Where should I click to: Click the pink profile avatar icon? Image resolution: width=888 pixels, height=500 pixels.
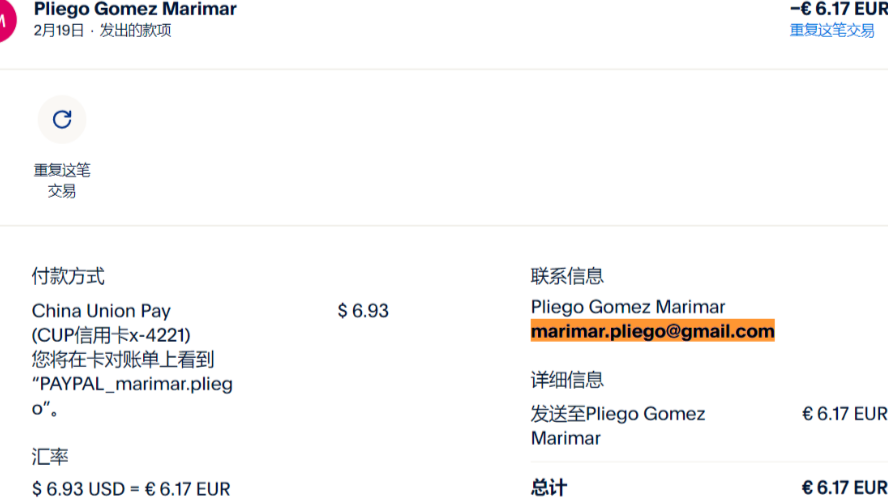point(5,18)
